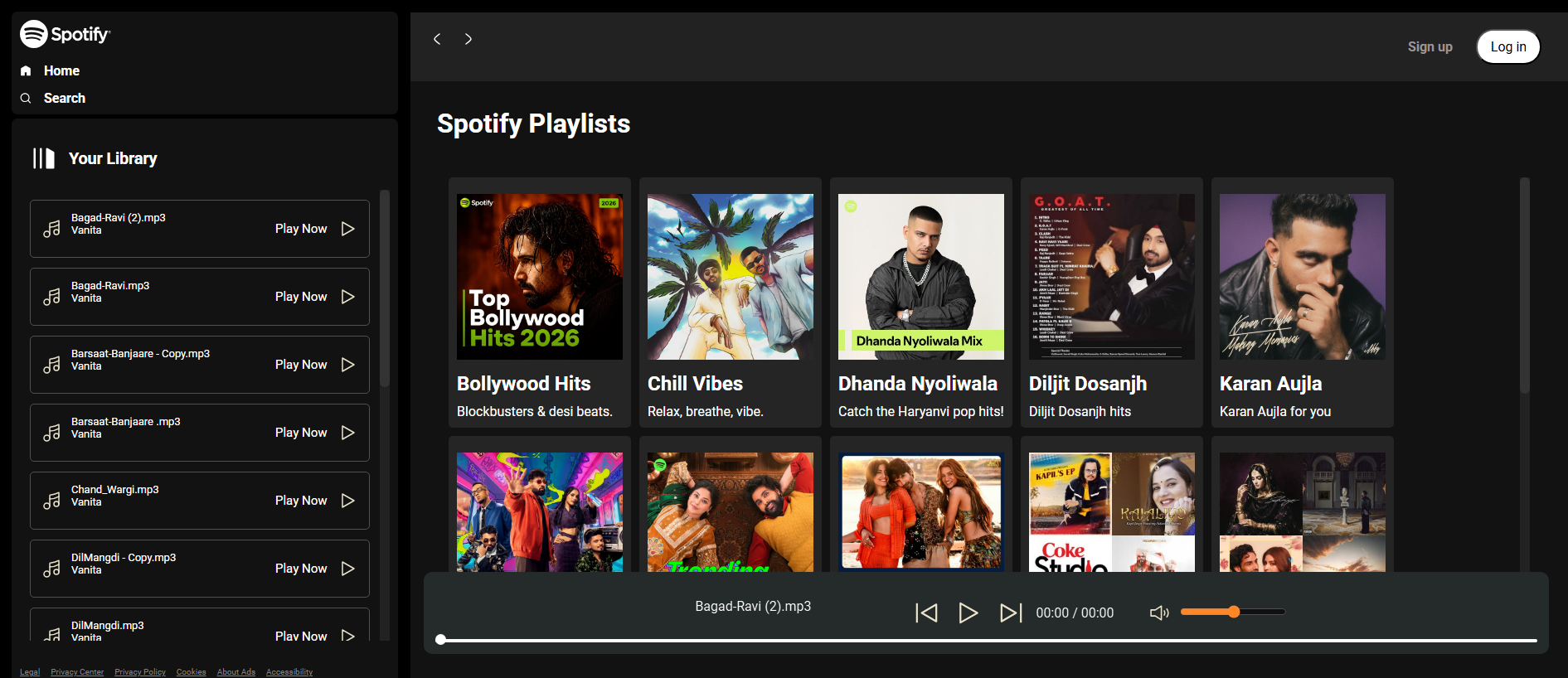Play DilMangdi - Copy.mp3 using its triangle icon
The height and width of the screenshot is (678, 1568).
(348, 569)
